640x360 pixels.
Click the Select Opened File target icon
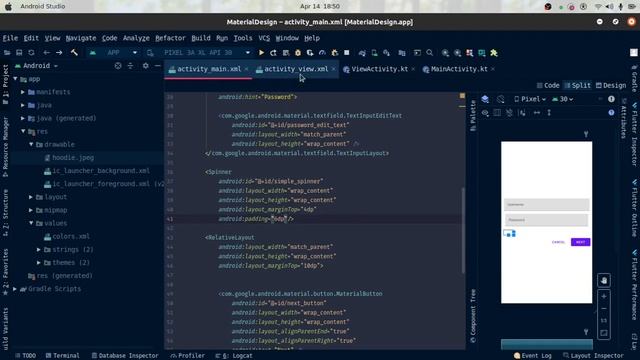click(118, 65)
